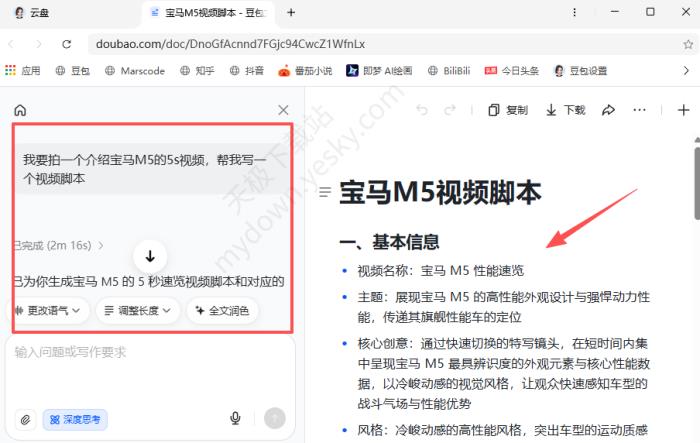The height and width of the screenshot is (443, 700).
Task: Click the 复制 copy button
Action: coord(508,110)
